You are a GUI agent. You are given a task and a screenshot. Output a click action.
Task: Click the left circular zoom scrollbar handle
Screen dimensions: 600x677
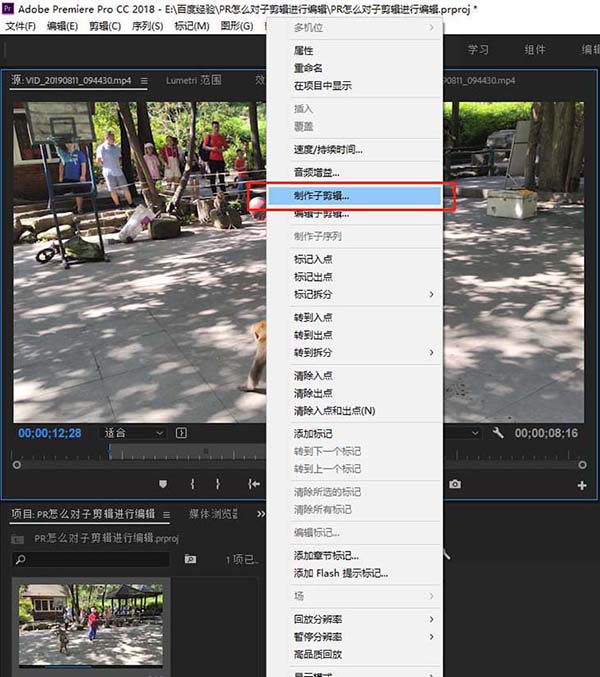pos(16,465)
